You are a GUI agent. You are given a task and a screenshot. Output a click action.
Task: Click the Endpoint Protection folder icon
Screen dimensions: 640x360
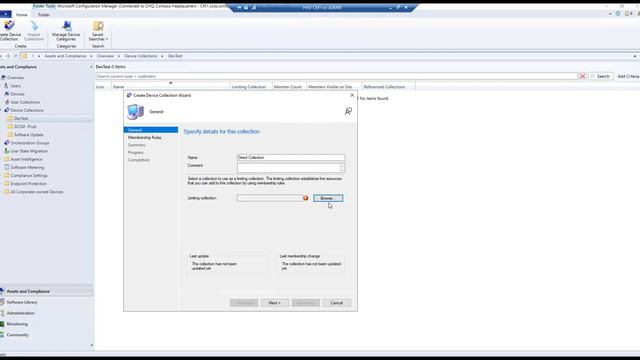7,184
